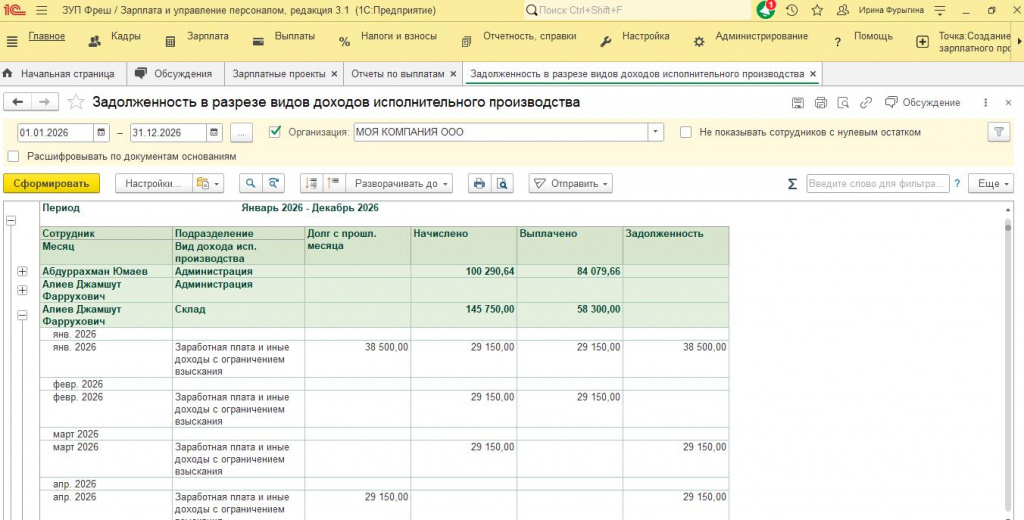This screenshot has width=1024, height=520.
Task: Click the find magnifier in toolbar
Action: click(250, 184)
